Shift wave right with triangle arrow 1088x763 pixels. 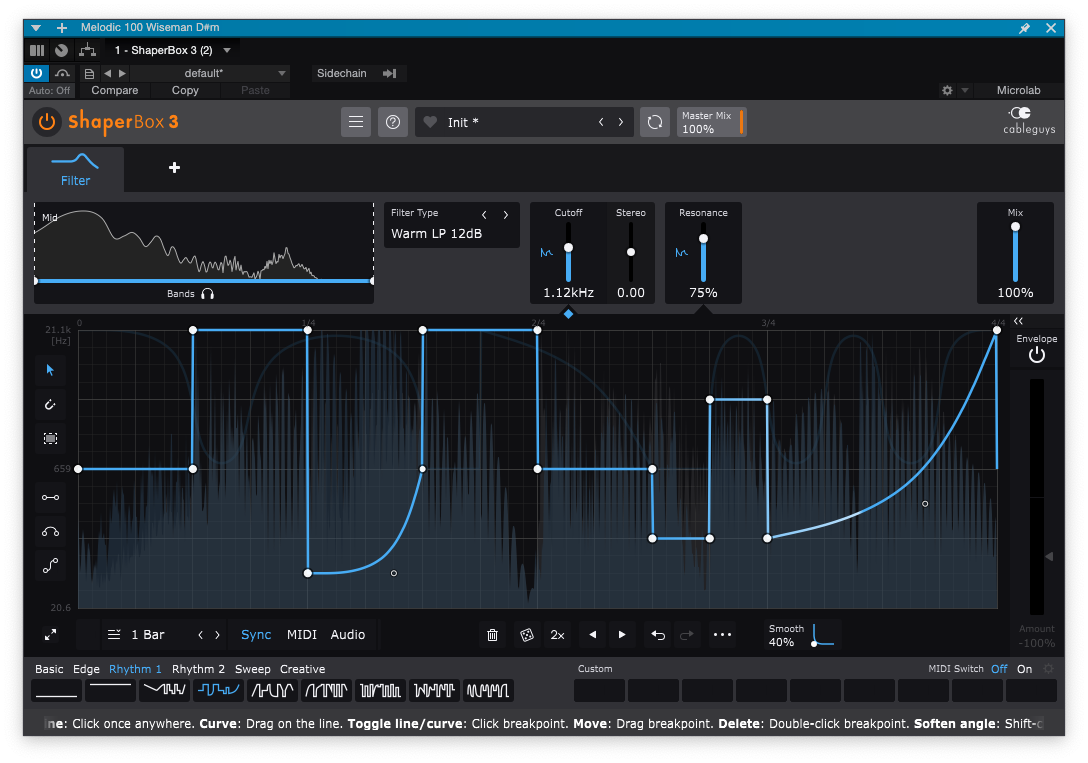[x=622, y=635]
